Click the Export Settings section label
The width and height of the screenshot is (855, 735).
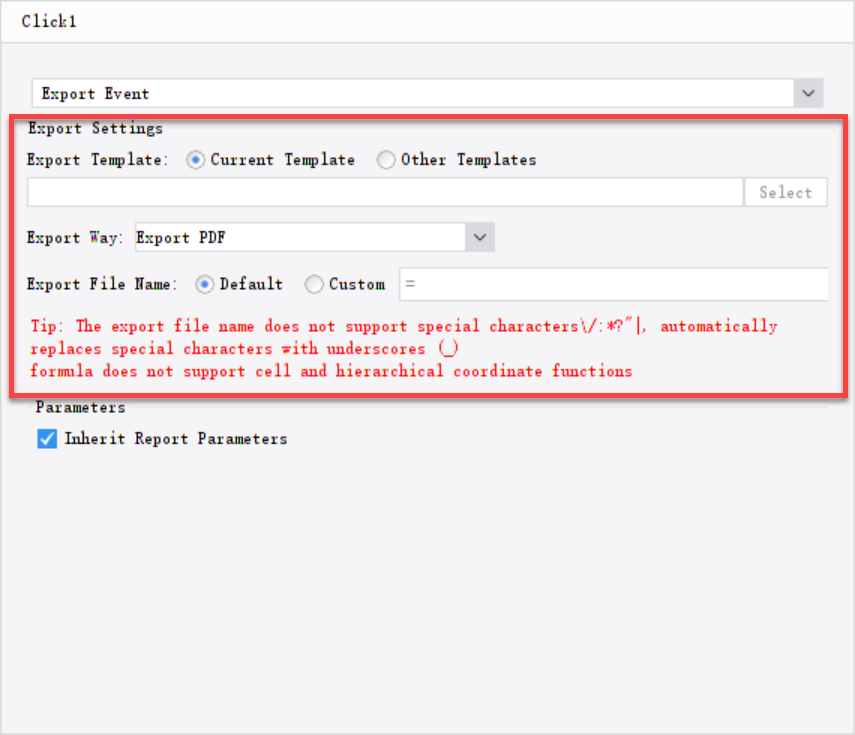(x=95, y=128)
